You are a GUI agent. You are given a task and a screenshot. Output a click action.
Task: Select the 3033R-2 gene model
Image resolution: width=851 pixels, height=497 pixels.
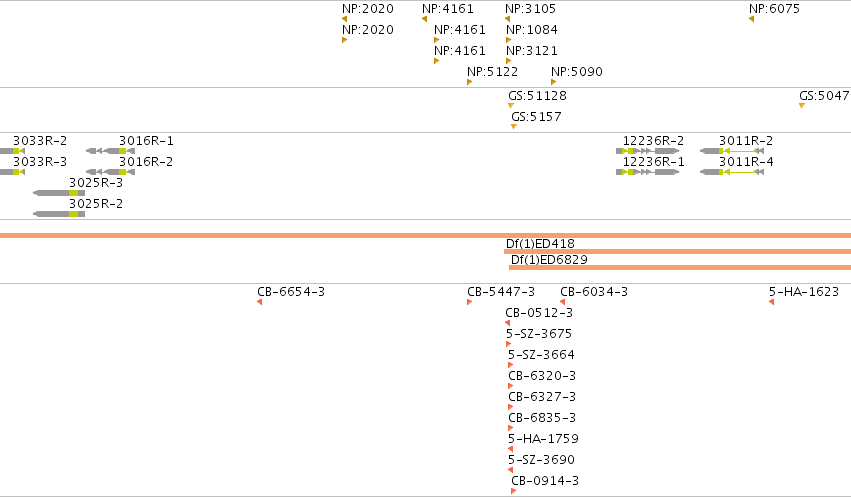coord(12,151)
